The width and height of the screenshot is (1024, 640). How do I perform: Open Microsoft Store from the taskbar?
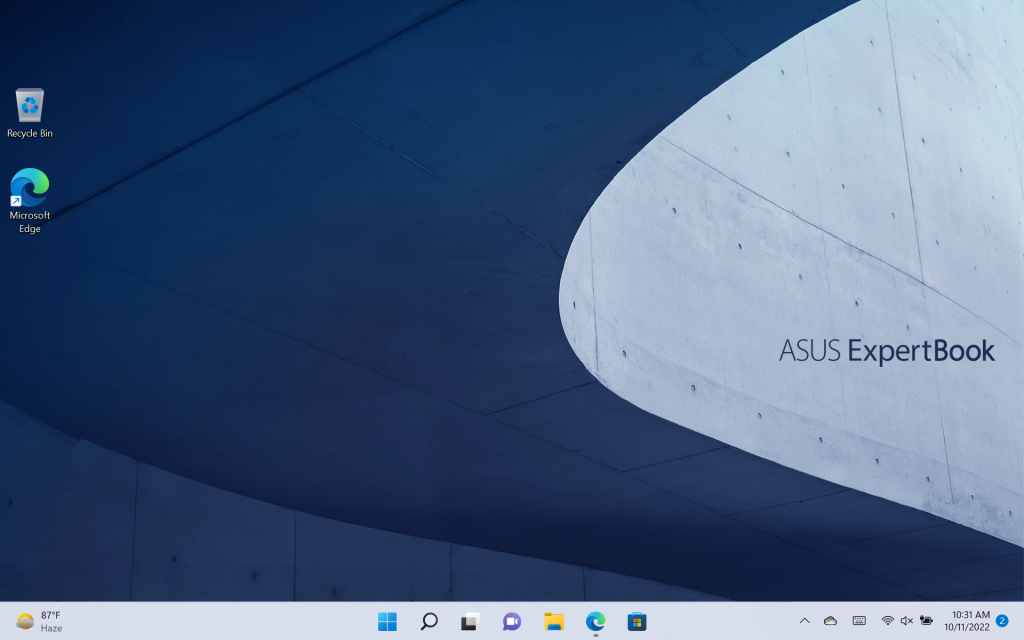pos(637,622)
